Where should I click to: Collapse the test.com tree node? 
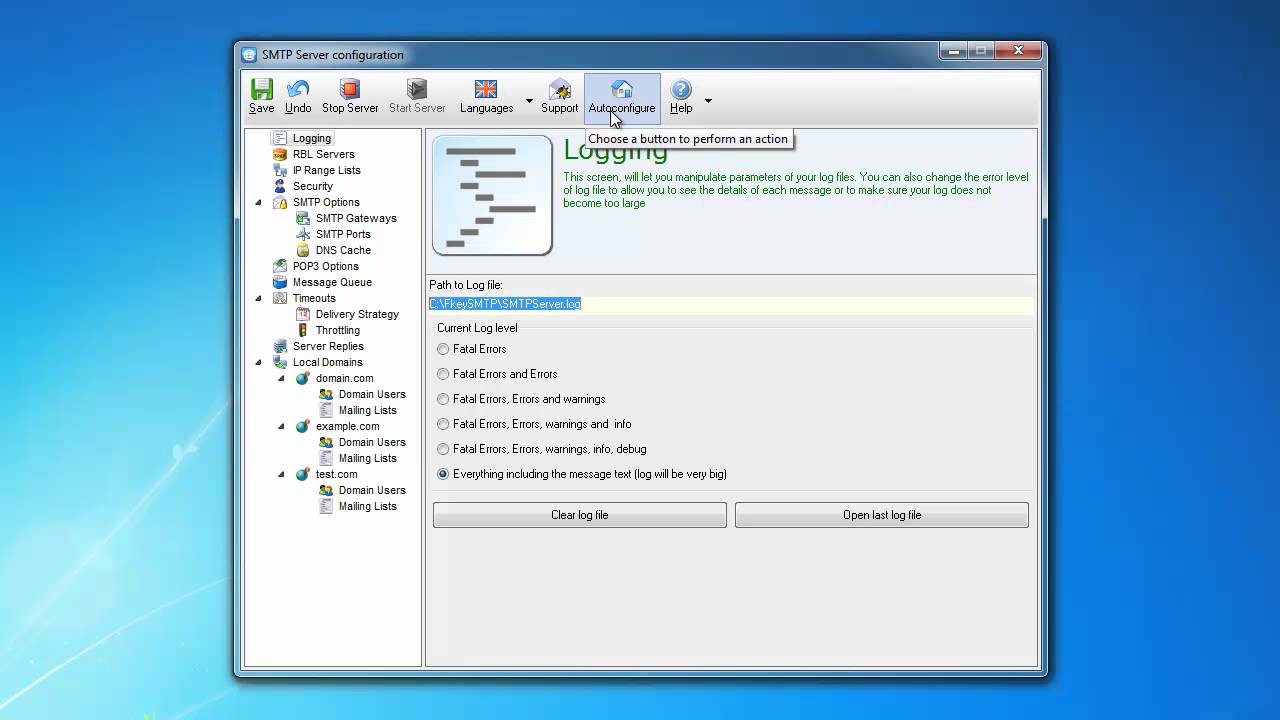click(x=281, y=475)
